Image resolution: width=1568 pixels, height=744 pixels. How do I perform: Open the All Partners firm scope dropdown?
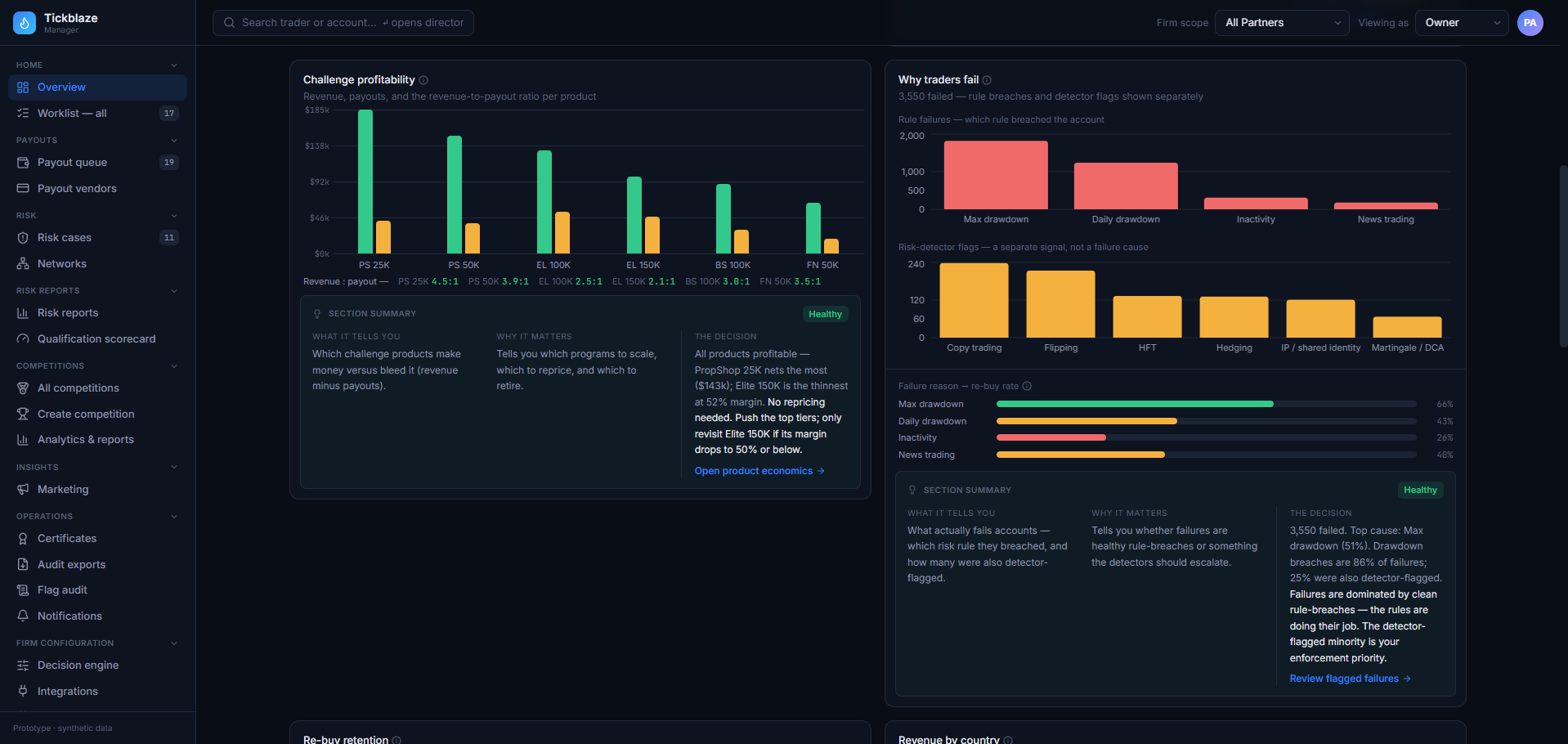point(1282,23)
